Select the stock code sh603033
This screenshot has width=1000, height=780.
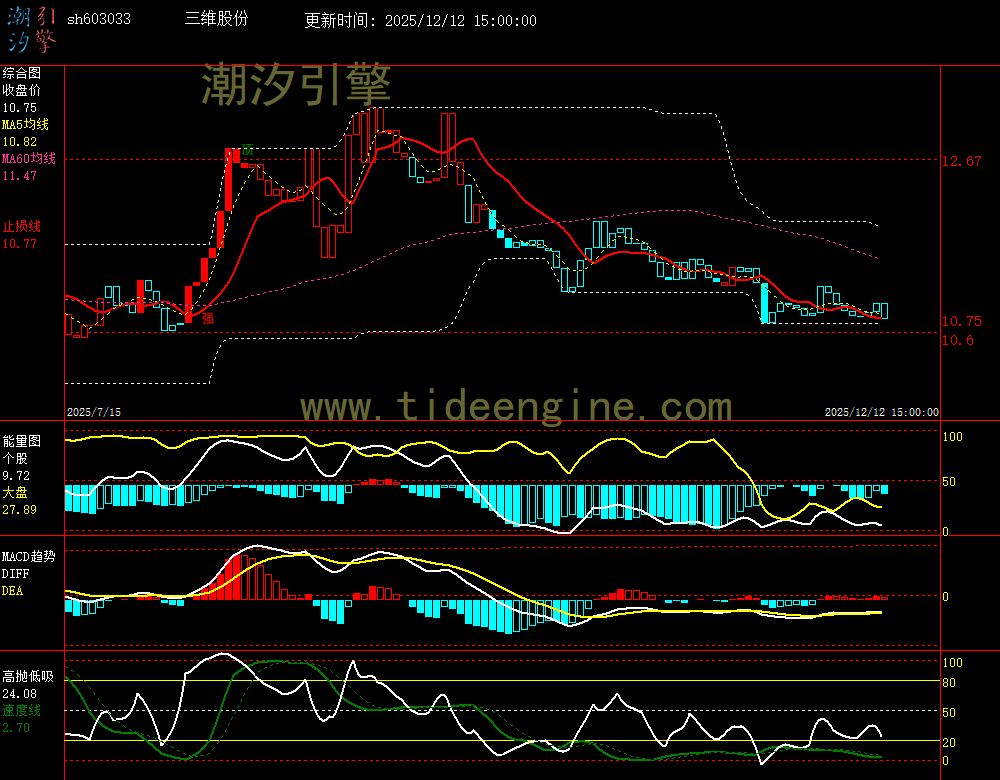click(x=98, y=20)
